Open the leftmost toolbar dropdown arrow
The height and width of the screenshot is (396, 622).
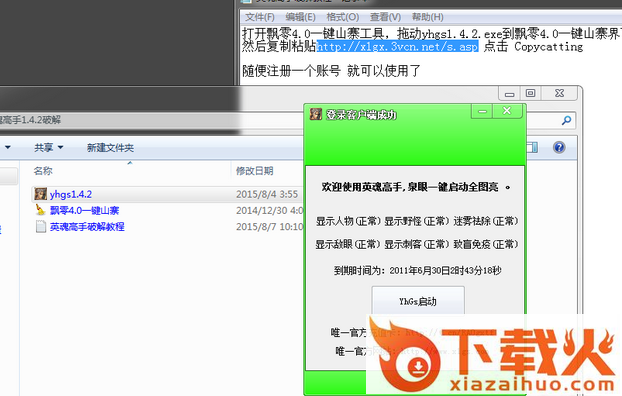[x=7, y=148]
